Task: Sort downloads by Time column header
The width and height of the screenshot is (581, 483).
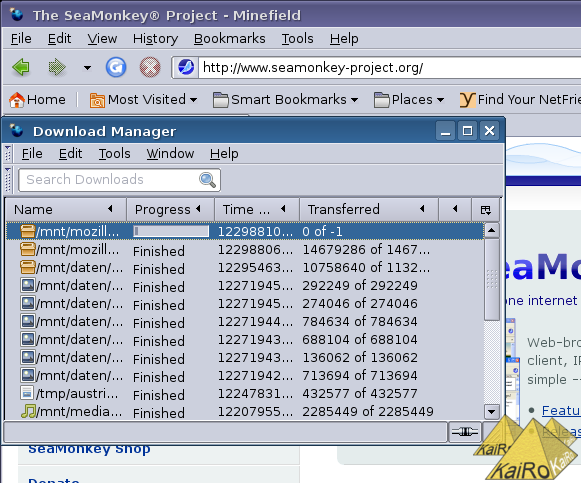Action: (257, 209)
